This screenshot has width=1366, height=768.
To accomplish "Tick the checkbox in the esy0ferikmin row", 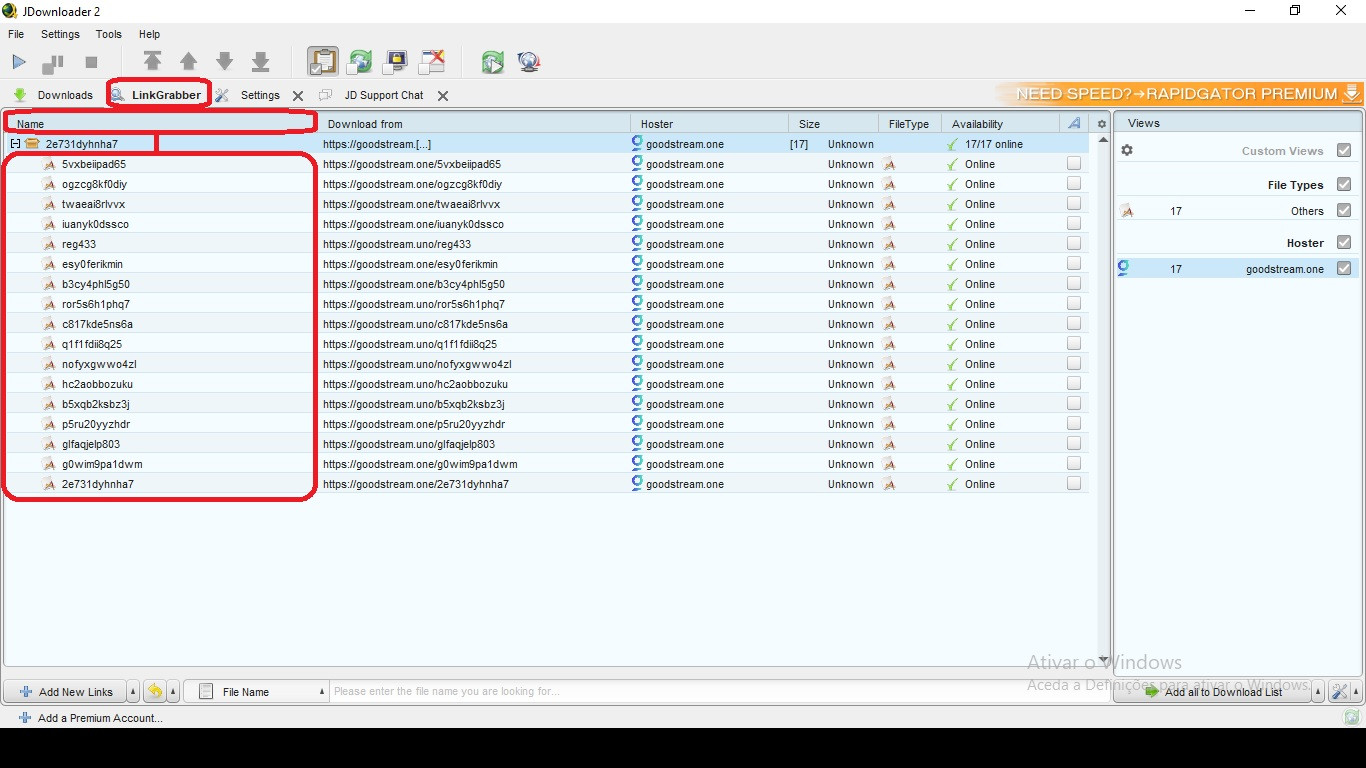I will point(1074,263).
